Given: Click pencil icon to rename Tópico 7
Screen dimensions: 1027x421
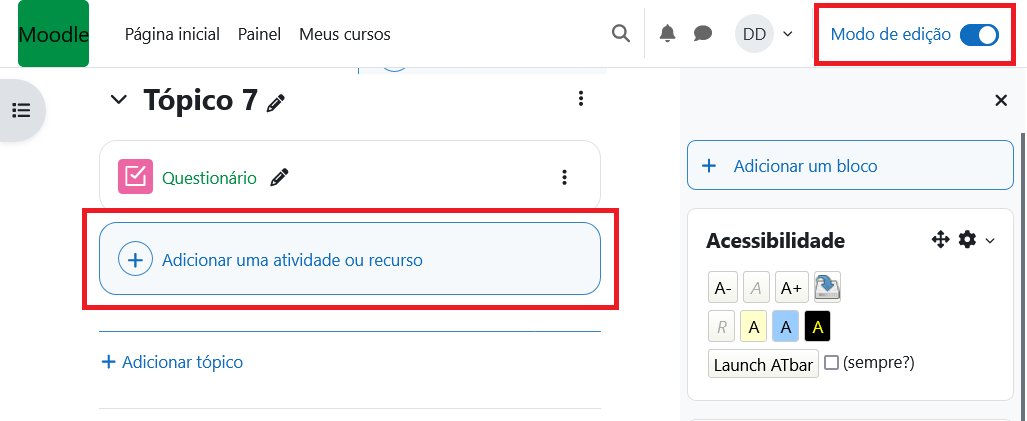Looking at the screenshot, I should point(276,101).
